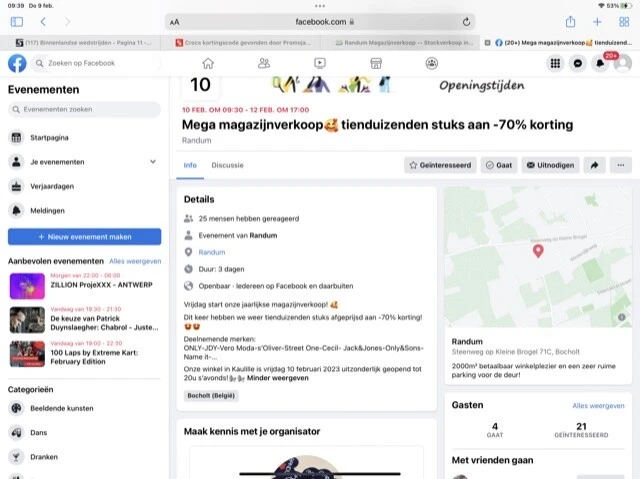Image resolution: width=640 pixels, height=479 pixels.
Task: Select Beeldende kunsten category
Action: tap(84, 408)
